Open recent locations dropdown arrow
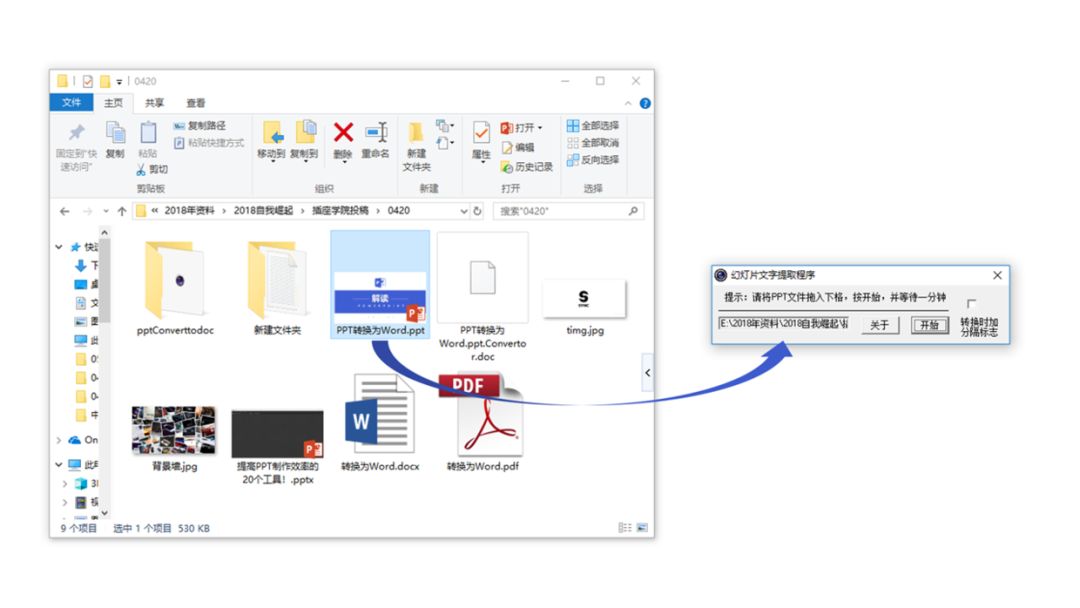This screenshot has height=608, width=1080. (x=105, y=211)
